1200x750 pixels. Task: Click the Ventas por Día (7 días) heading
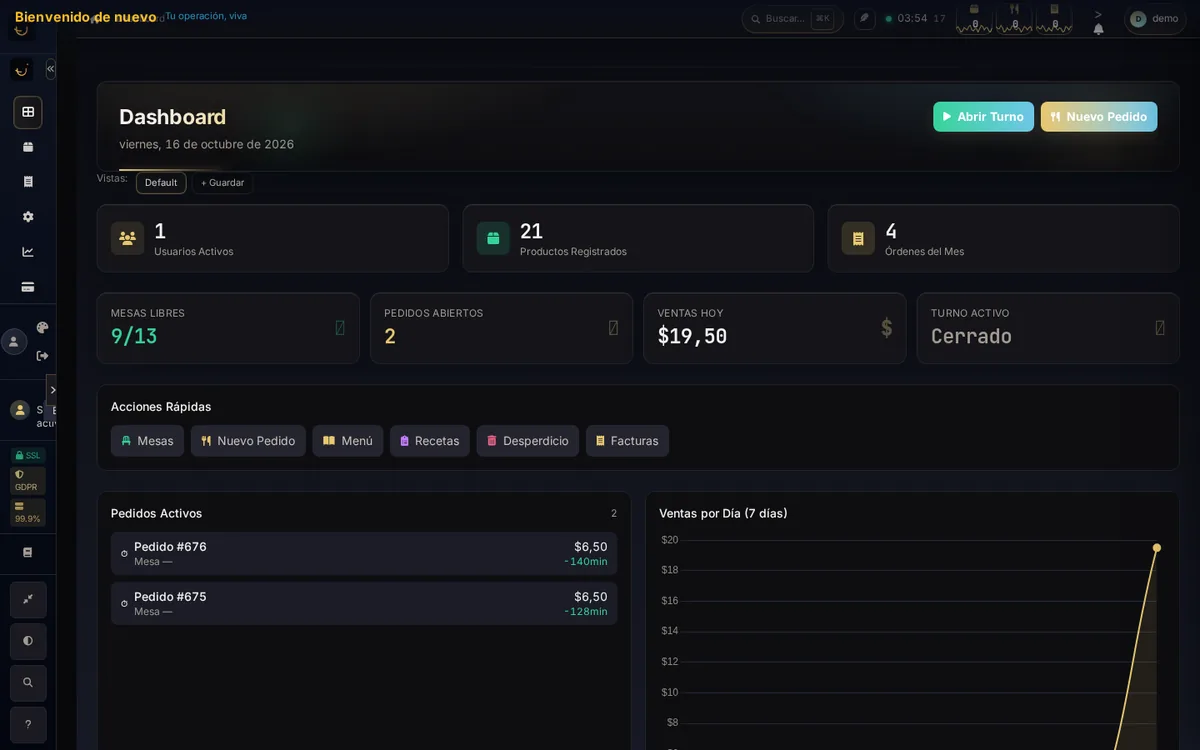point(723,513)
